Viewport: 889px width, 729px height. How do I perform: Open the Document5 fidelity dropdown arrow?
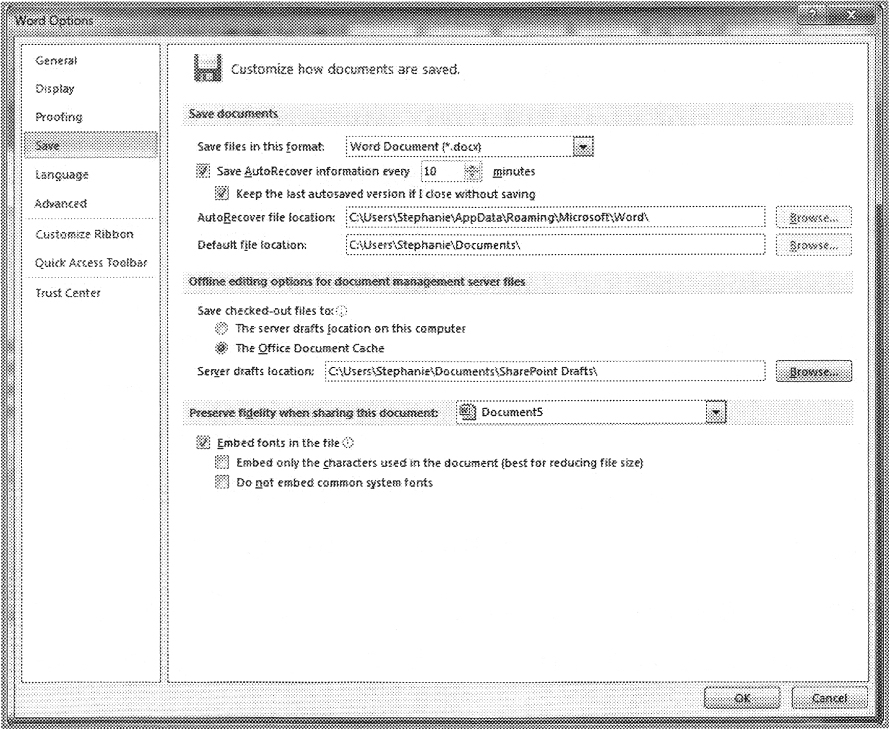pyautogui.click(x=716, y=412)
